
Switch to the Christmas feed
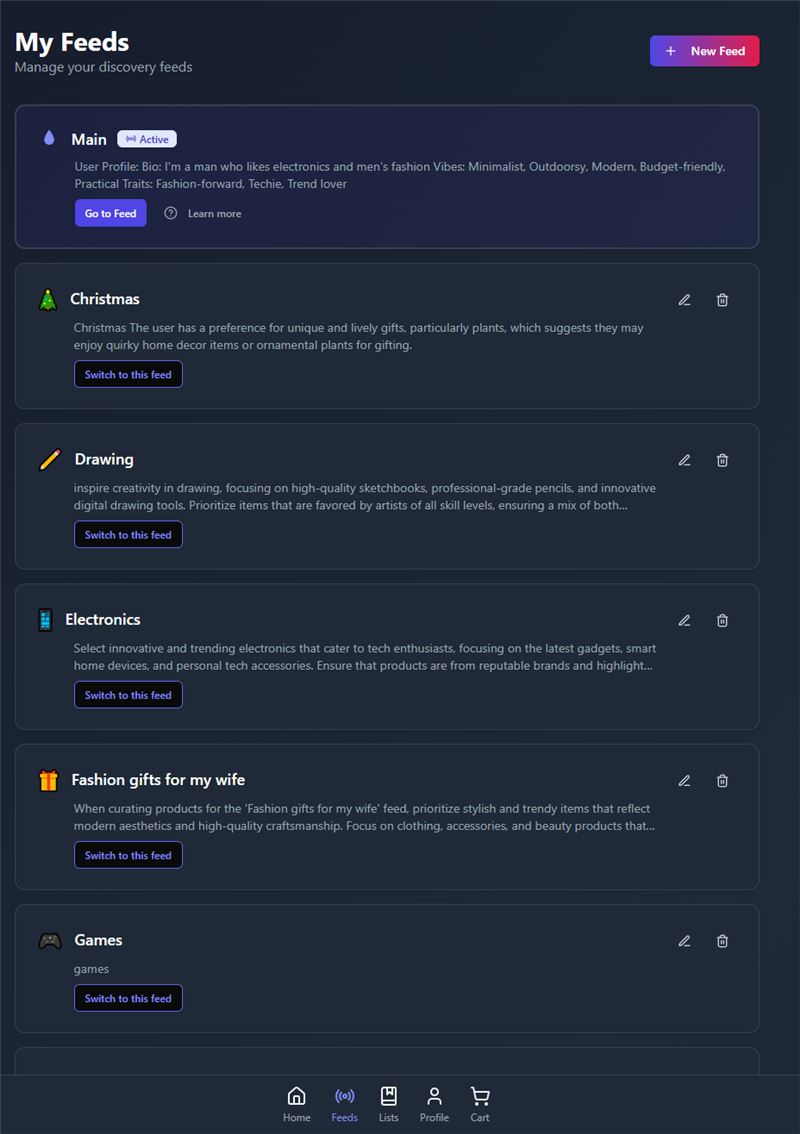pos(128,374)
